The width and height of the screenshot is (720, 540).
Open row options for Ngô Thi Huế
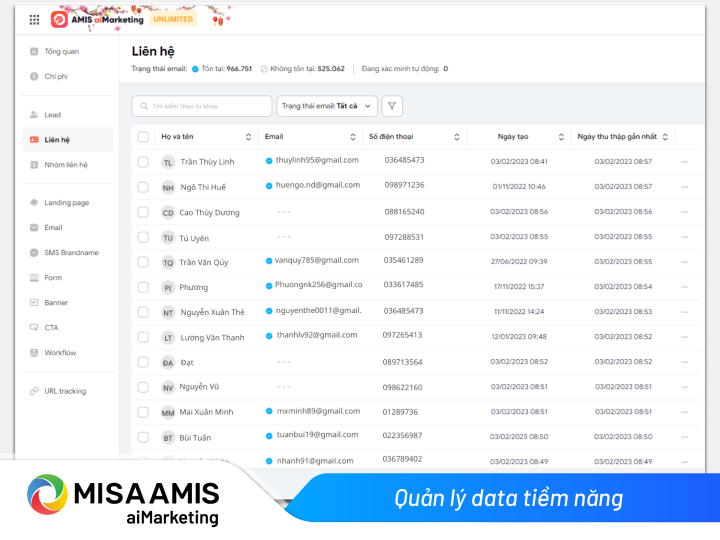point(685,187)
